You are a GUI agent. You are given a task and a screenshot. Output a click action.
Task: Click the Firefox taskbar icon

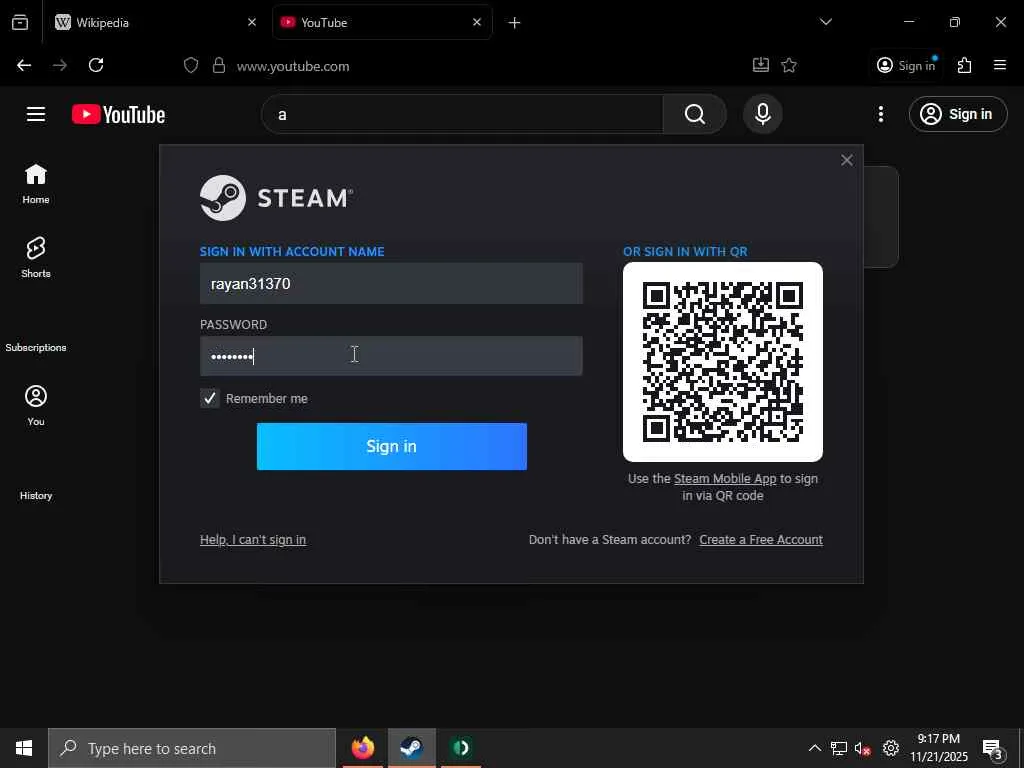pyautogui.click(x=363, y=748)
